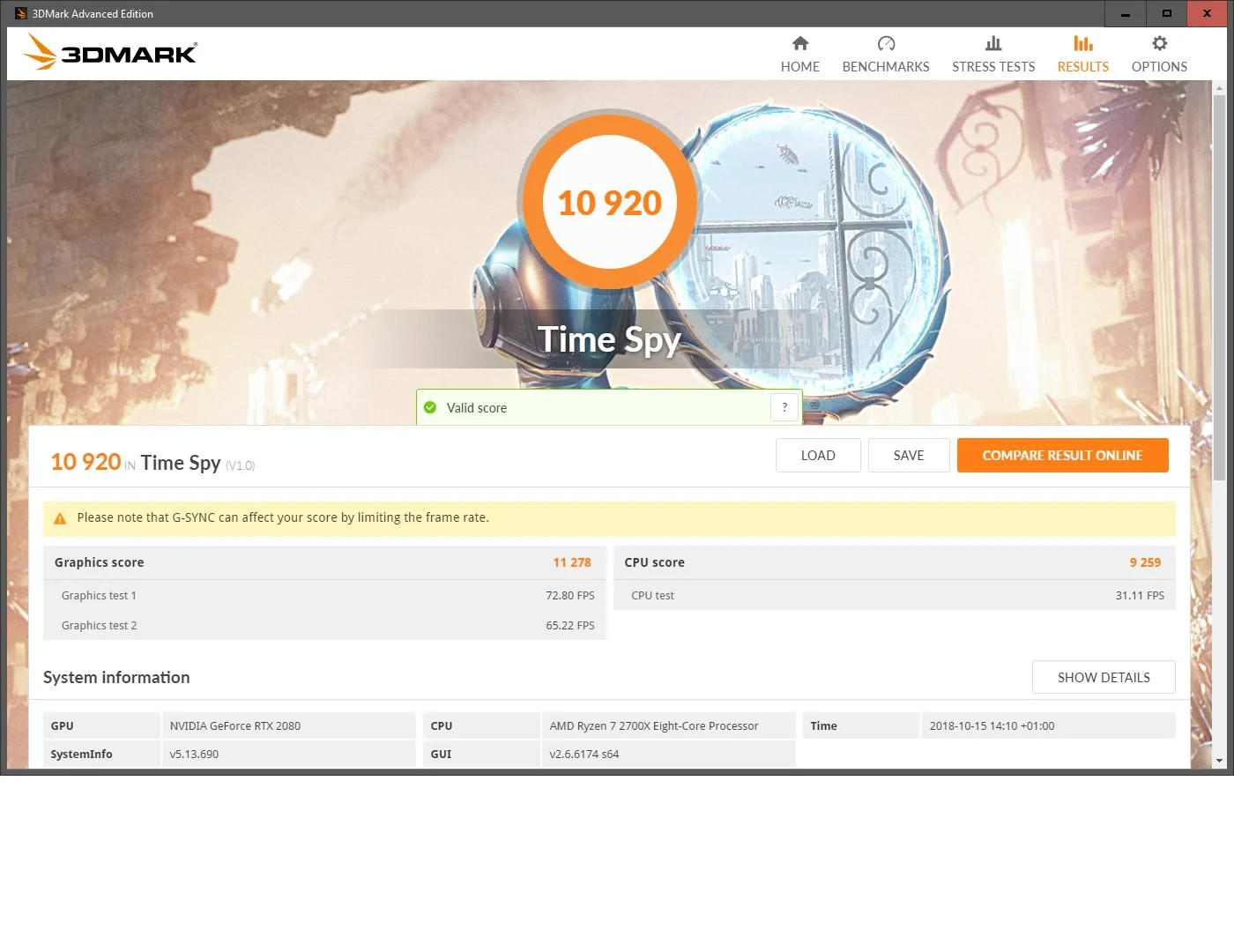Click the 3DMark title bar app icon
The image size is (1234, 952).
pyautogui.click(x=20, y=13)
